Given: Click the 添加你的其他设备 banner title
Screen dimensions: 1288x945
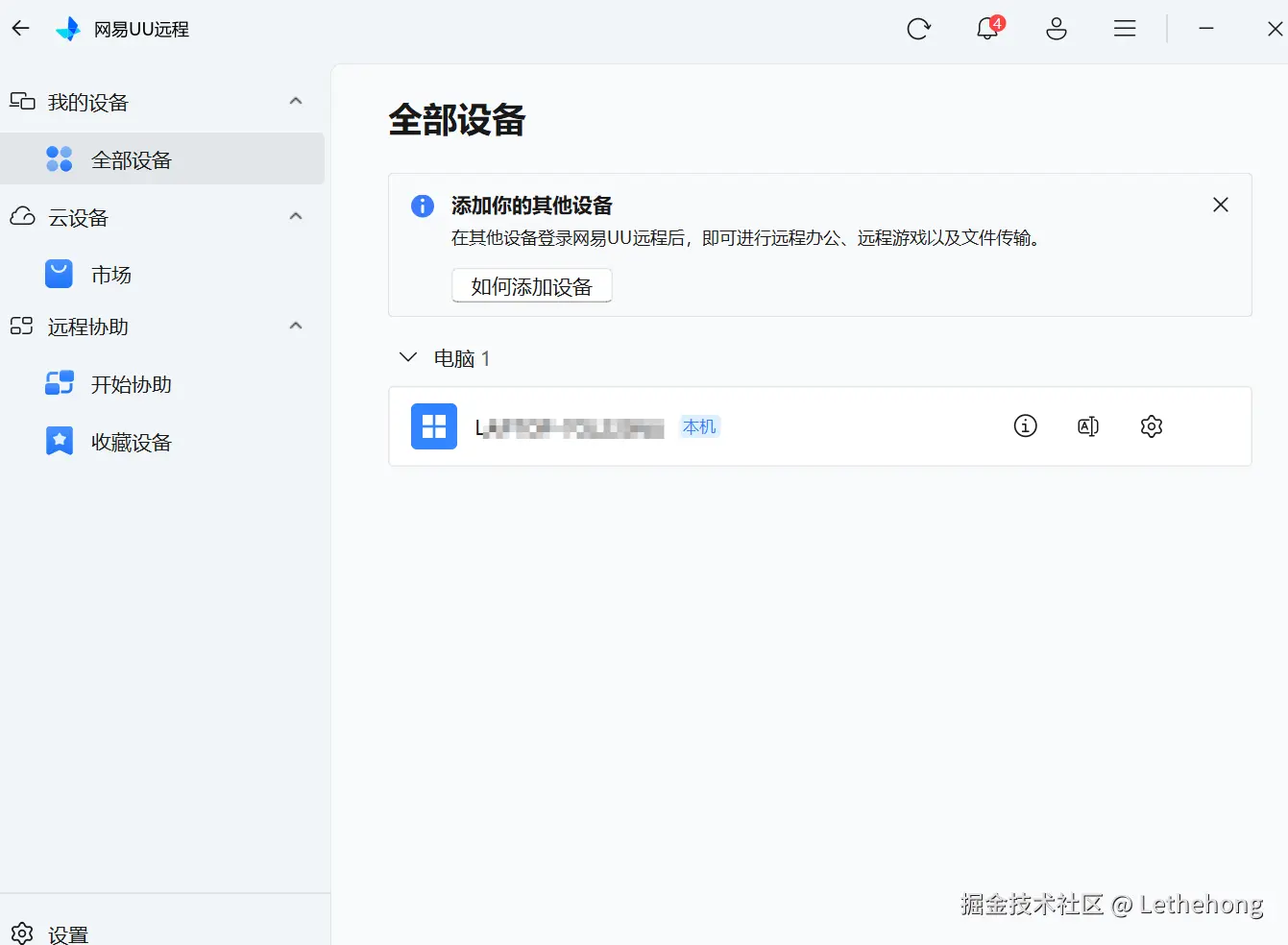Looking at the screenshot, I should (x=532, y=206).
